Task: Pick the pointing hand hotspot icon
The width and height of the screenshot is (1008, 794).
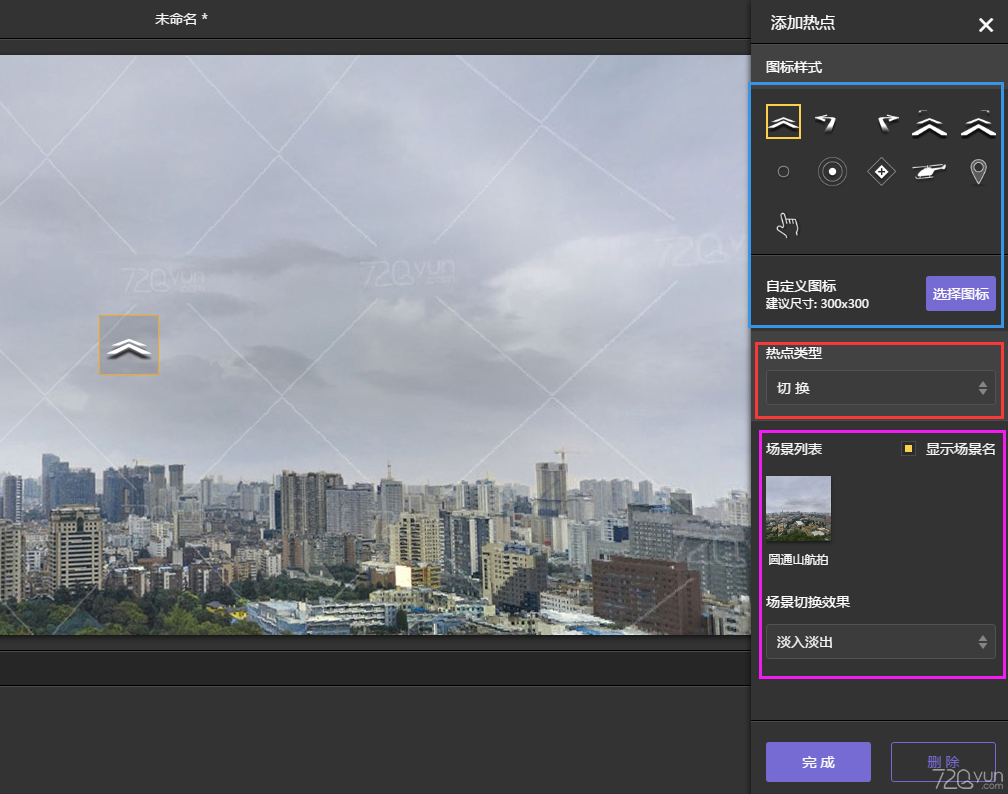Action: pyautogui.click(x=788, y=225)
